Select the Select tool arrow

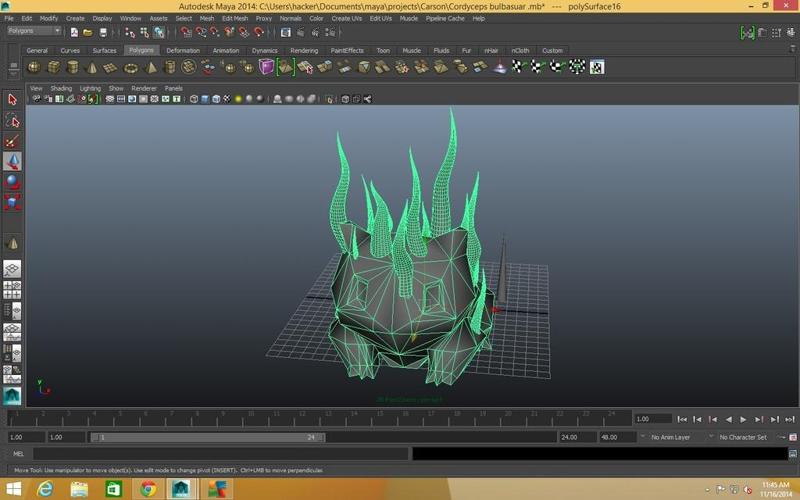pyautogui.click(x=12, y=99)
